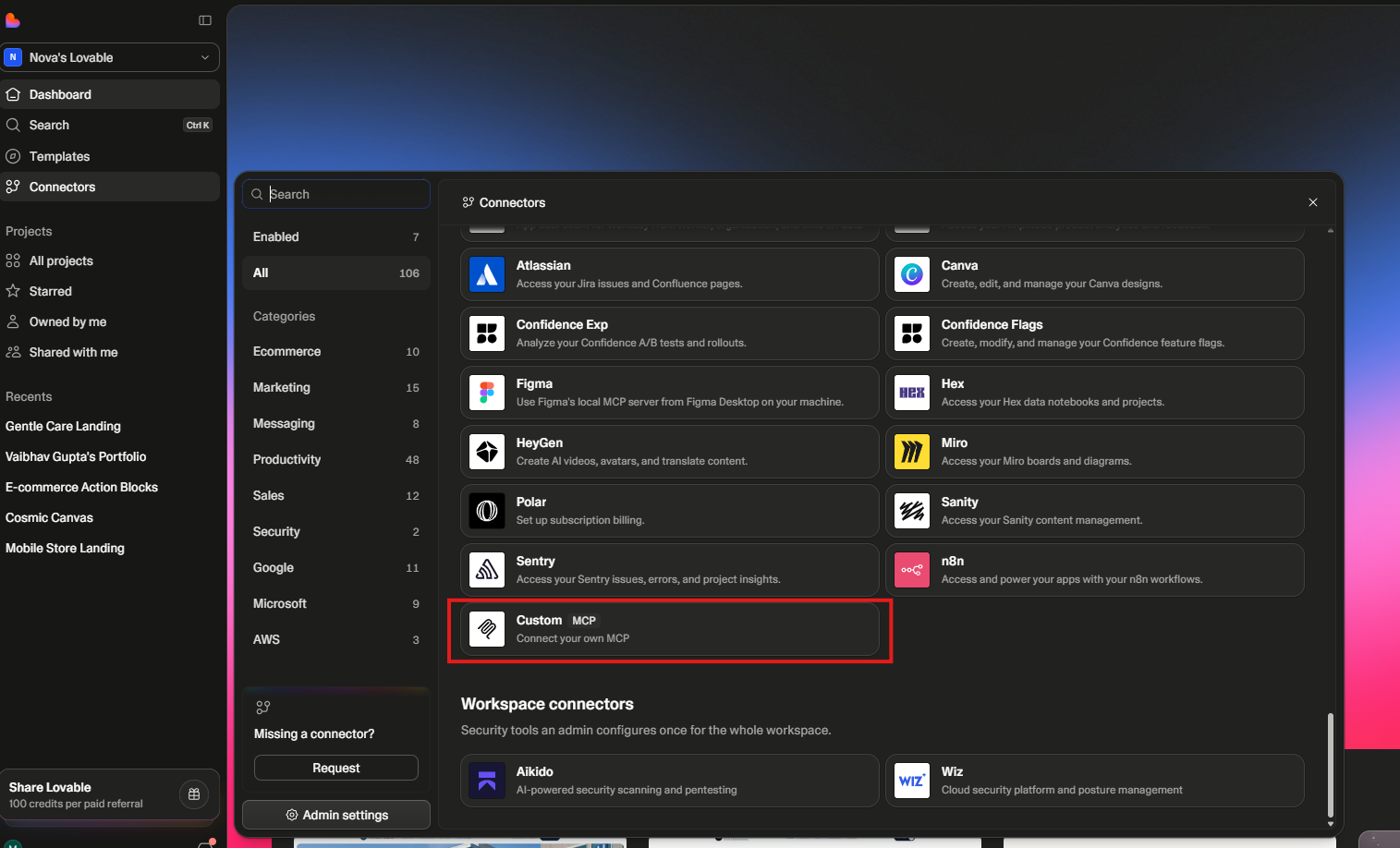Open Templates in the sidebar

point(110,156)
